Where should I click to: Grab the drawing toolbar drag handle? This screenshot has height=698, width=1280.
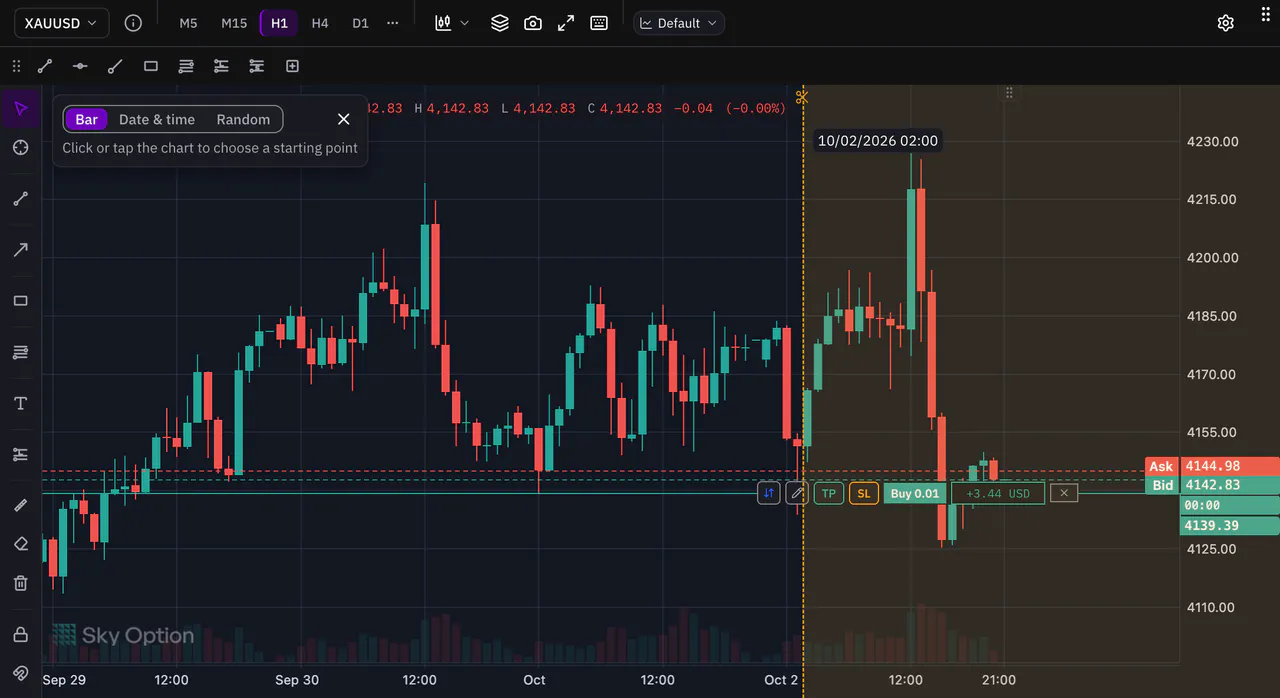pos(16,66)
